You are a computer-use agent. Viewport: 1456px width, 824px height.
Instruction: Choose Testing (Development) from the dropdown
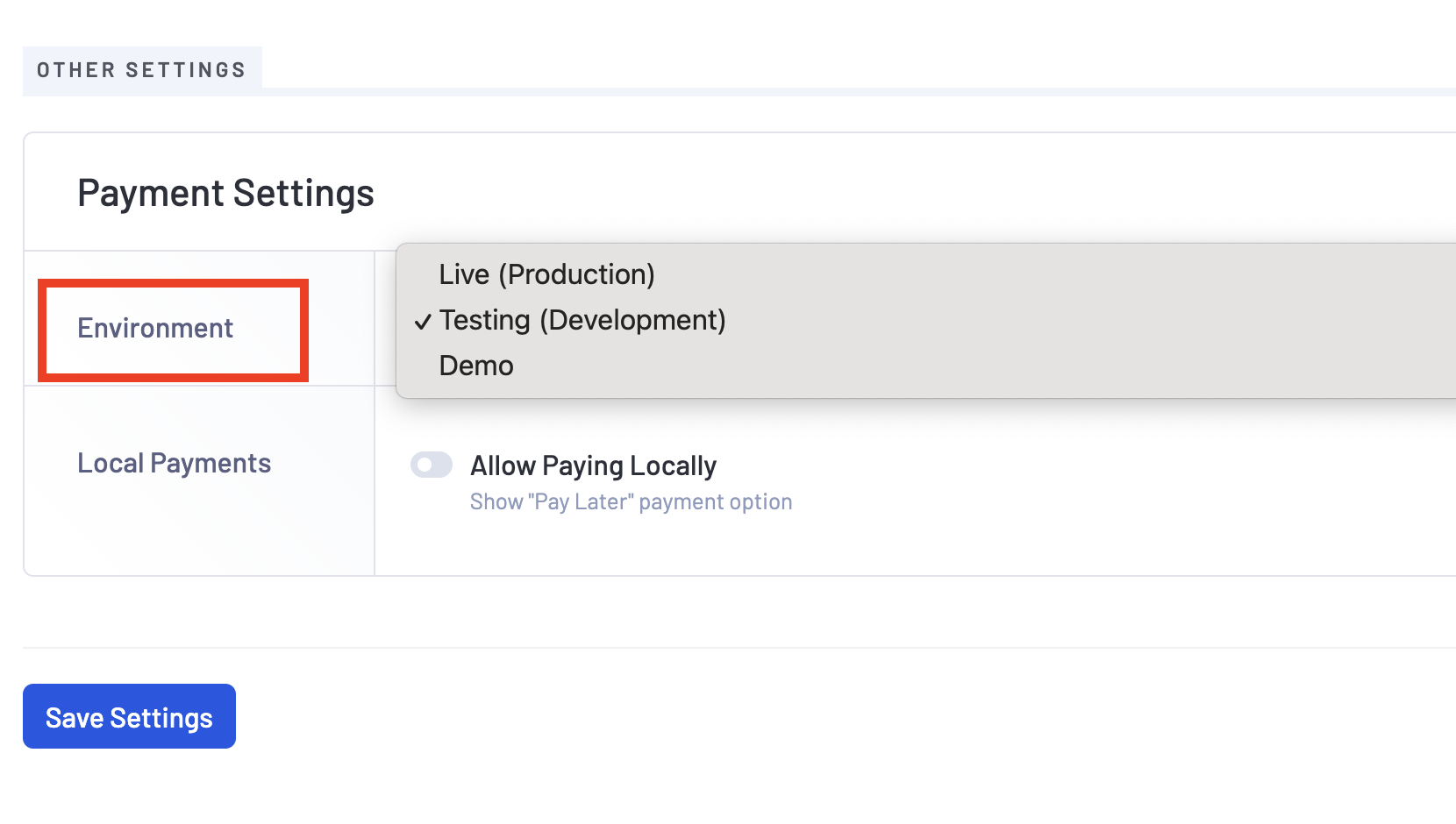(925, 320)
